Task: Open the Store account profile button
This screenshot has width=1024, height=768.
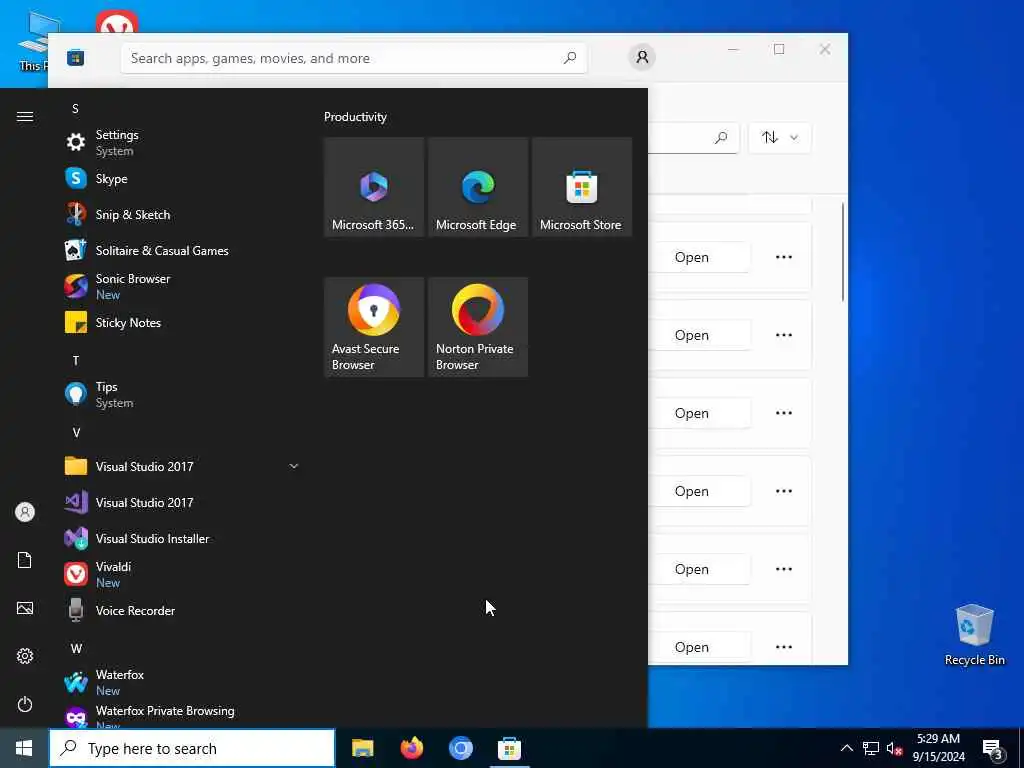Action: pos(642,57)
